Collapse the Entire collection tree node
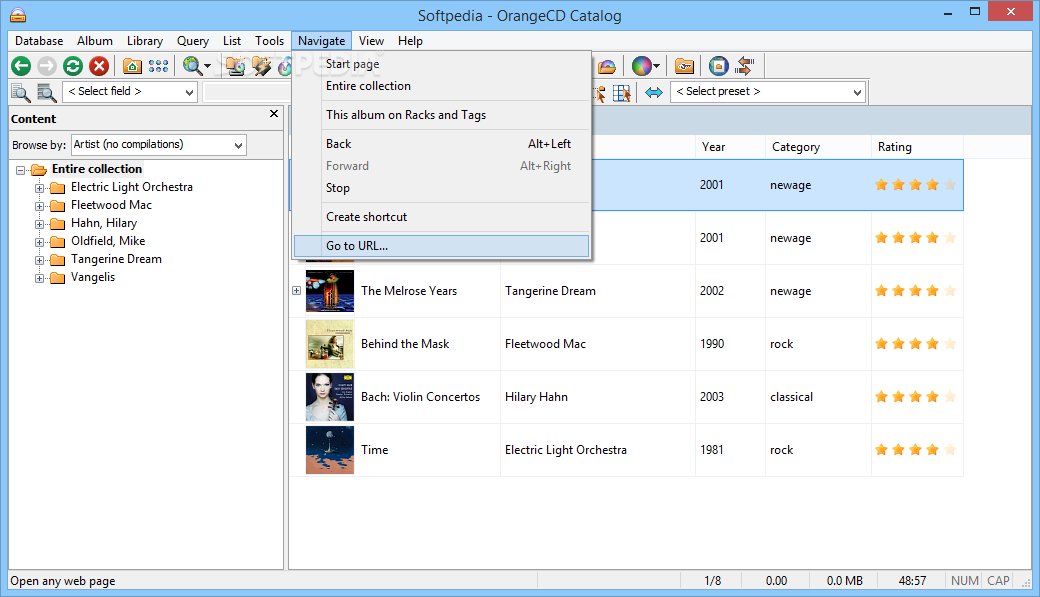The width and height of the screenshot is (1040, 597). (x=21, y=170)
